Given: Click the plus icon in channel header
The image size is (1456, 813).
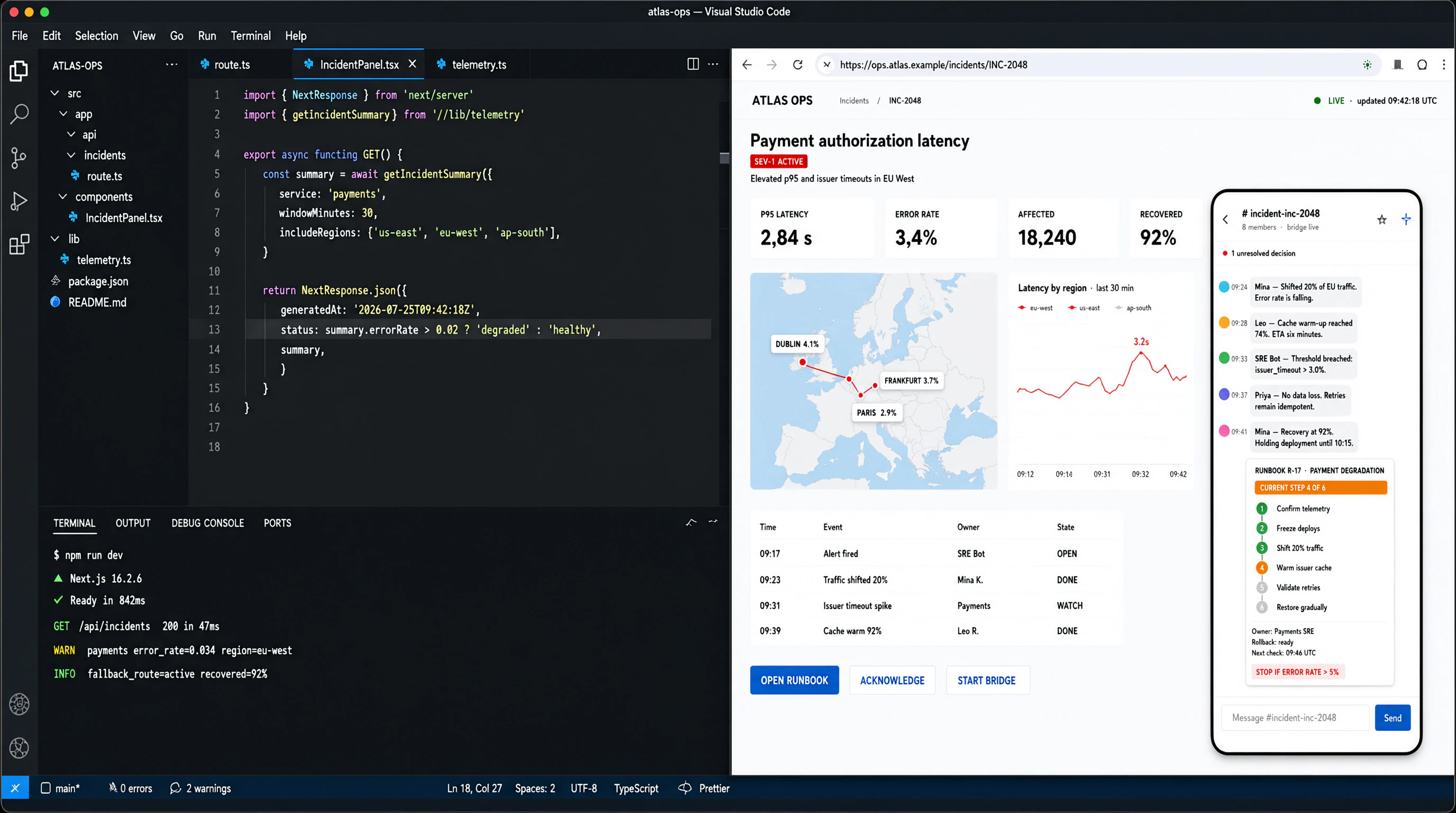Looking at the screenshot, I should 1406,219.
